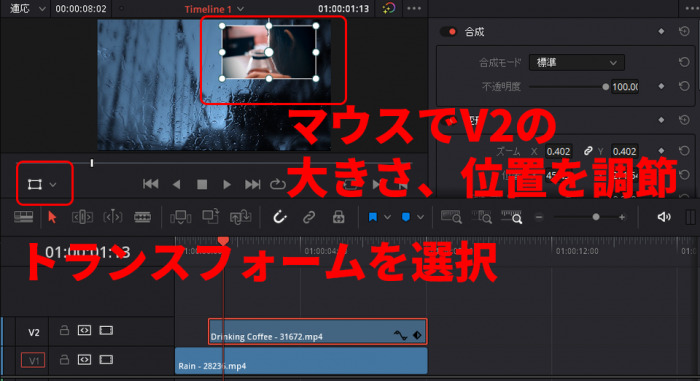Toggle the 合成 section red switch

point(448,32)
